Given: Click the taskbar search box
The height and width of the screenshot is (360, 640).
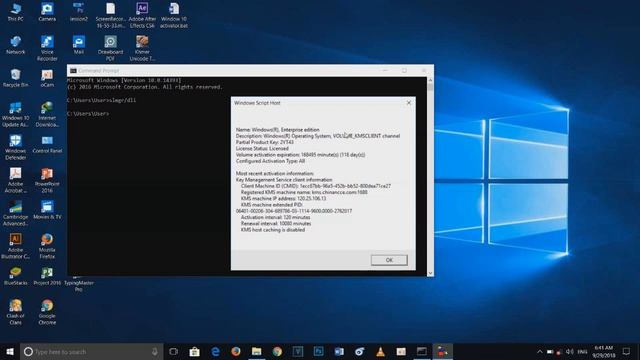Looking at the screenshot, I should click(91, 351).
